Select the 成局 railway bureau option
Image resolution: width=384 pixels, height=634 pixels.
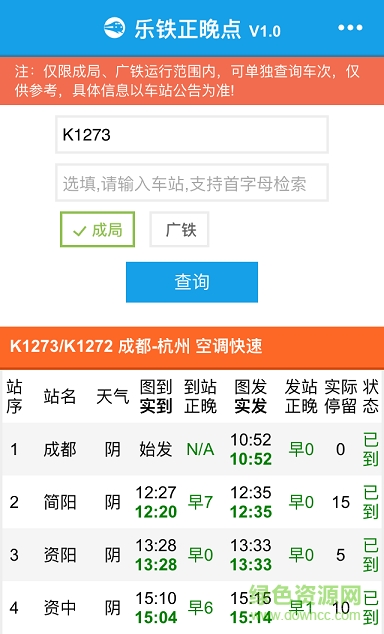(97, 229)
